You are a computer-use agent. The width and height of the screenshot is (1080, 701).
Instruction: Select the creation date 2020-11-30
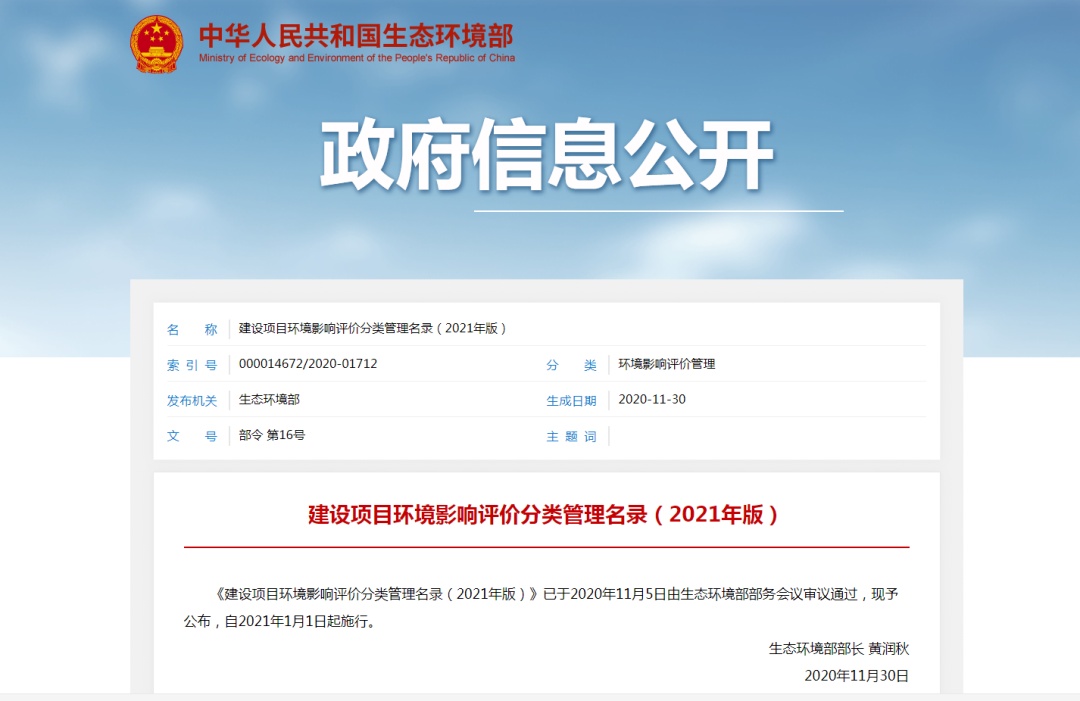tap(652, 400)
